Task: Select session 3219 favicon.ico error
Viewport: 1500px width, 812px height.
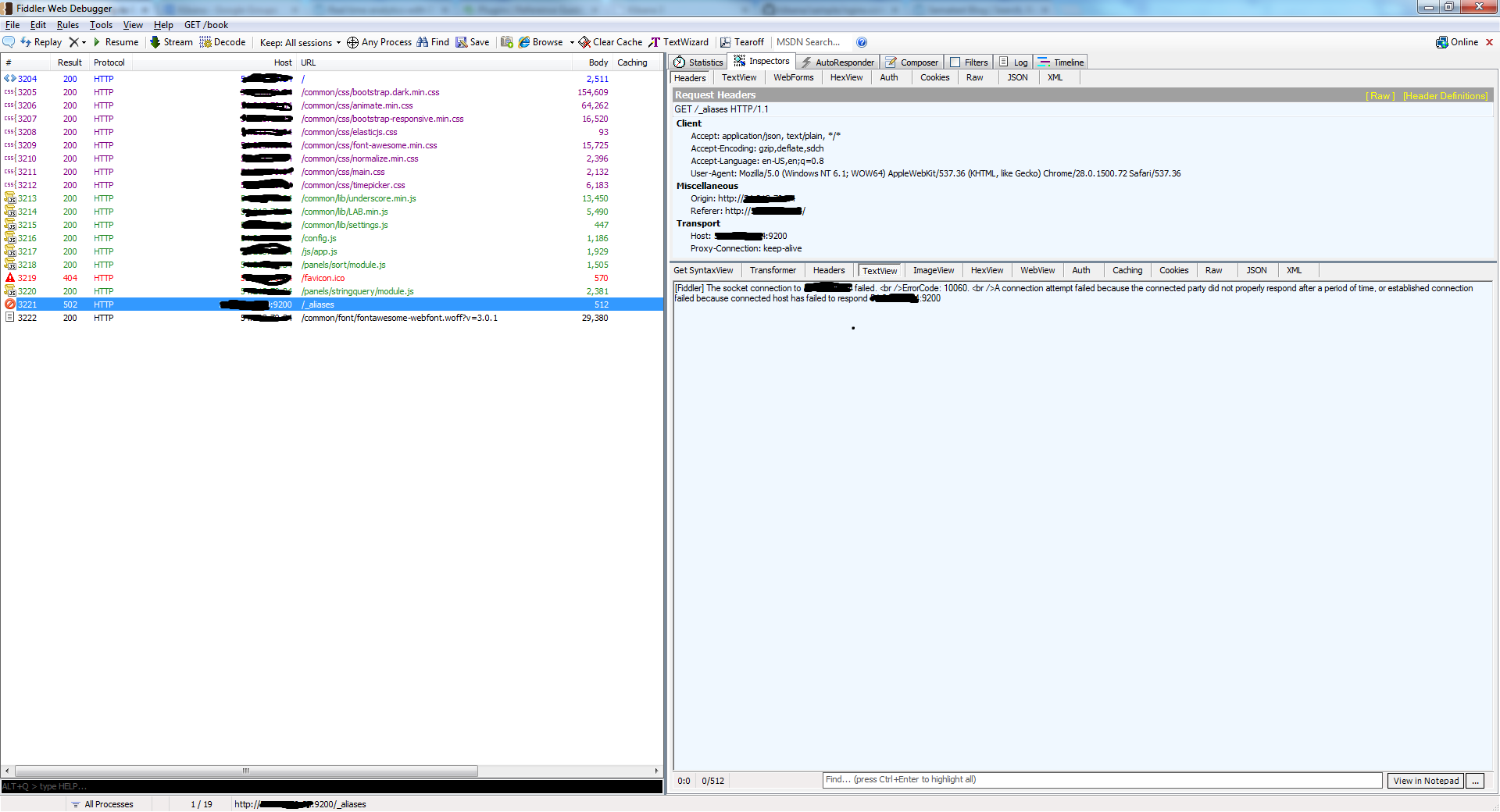Action: [332, 278]
